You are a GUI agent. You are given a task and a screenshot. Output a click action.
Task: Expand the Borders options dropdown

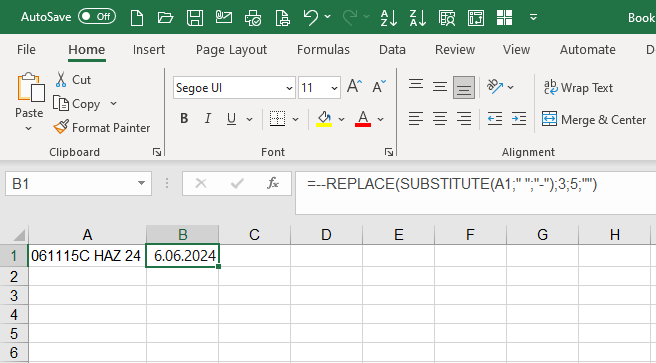pos(296,119)
